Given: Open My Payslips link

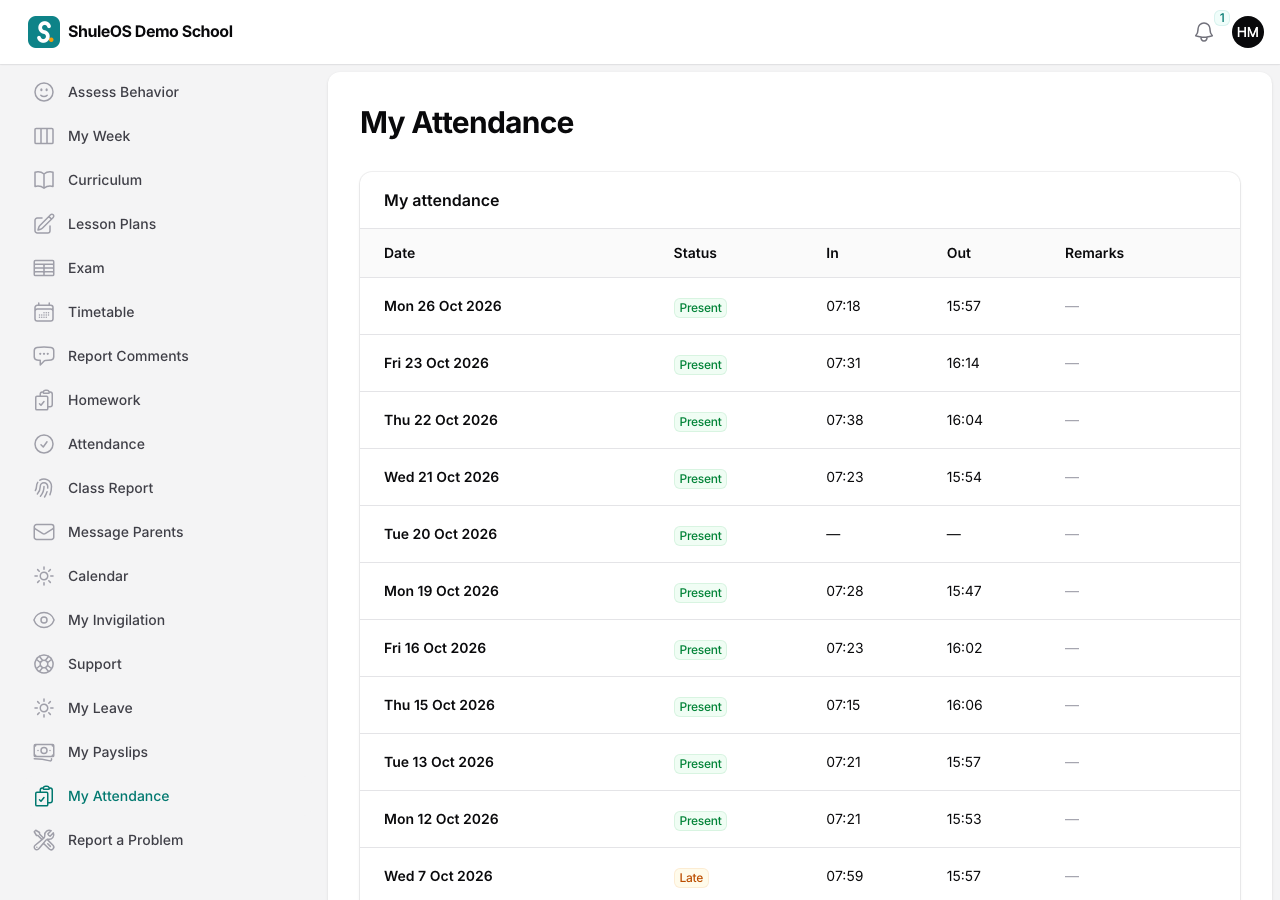Looking at the screenshot, I should point(108,752).
